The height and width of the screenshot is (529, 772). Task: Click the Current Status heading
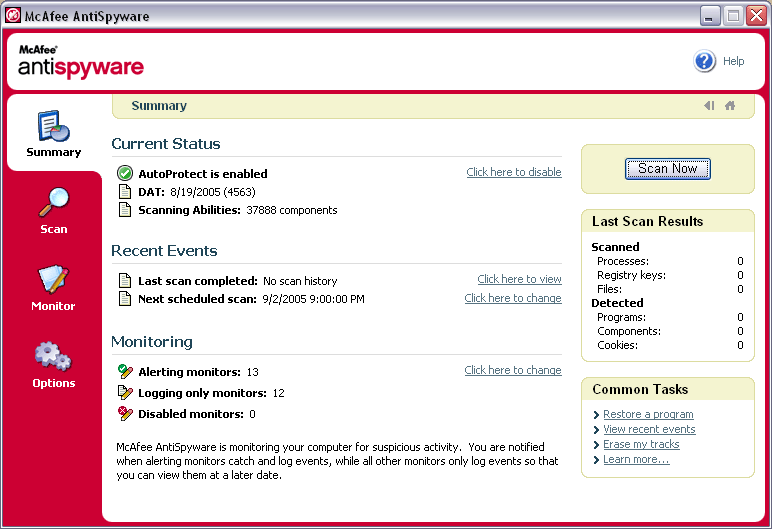pos(166,144)
